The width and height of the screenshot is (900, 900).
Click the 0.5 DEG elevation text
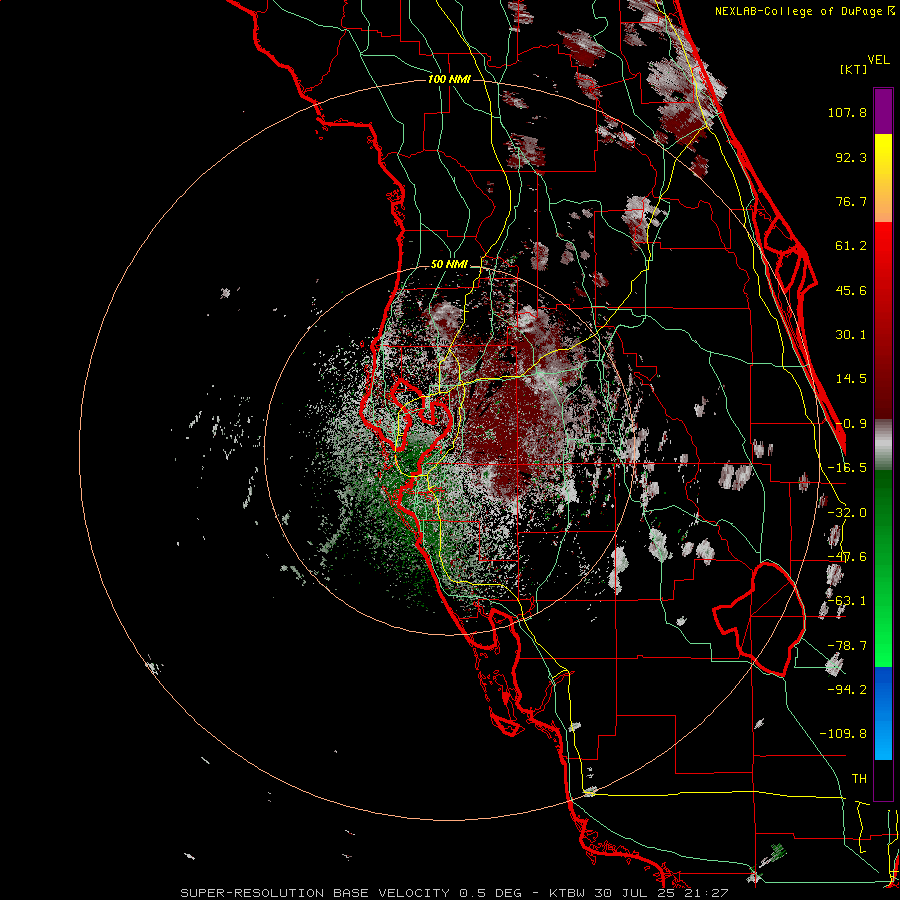click(x=491, y=893)
